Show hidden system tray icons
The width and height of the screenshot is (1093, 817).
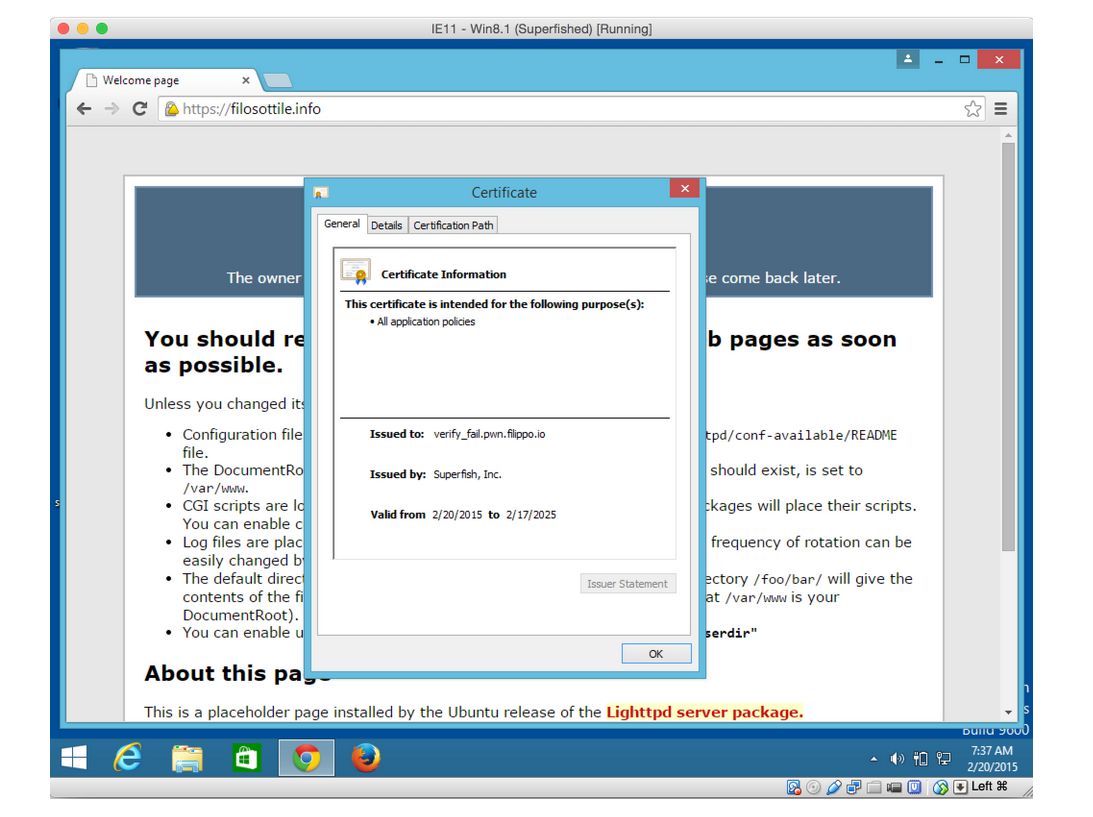pos(874,758)
